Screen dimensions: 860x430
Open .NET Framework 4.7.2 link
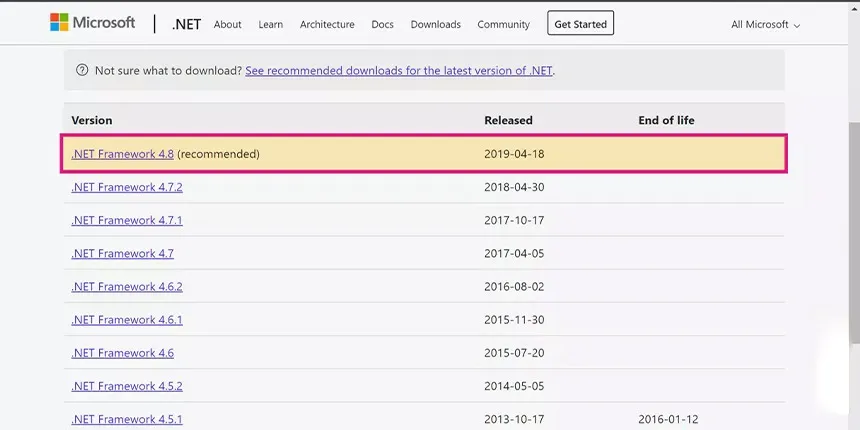click(x=127, y=187)
